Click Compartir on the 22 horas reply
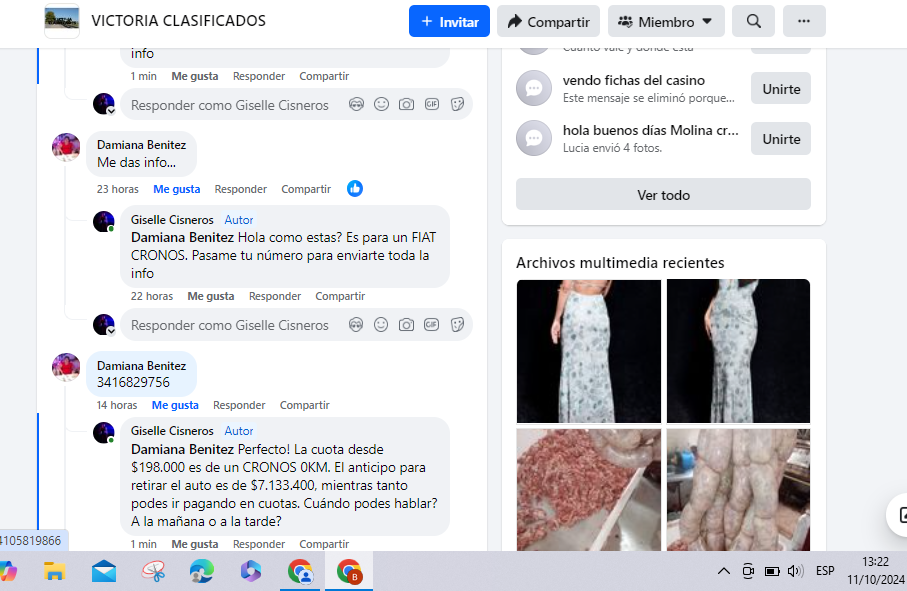 tap(340, 296)
